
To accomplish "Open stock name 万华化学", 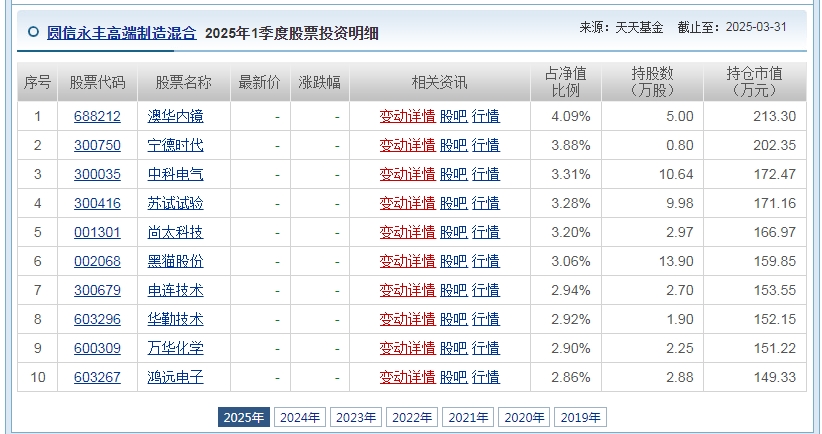I will tap(176, 348).
